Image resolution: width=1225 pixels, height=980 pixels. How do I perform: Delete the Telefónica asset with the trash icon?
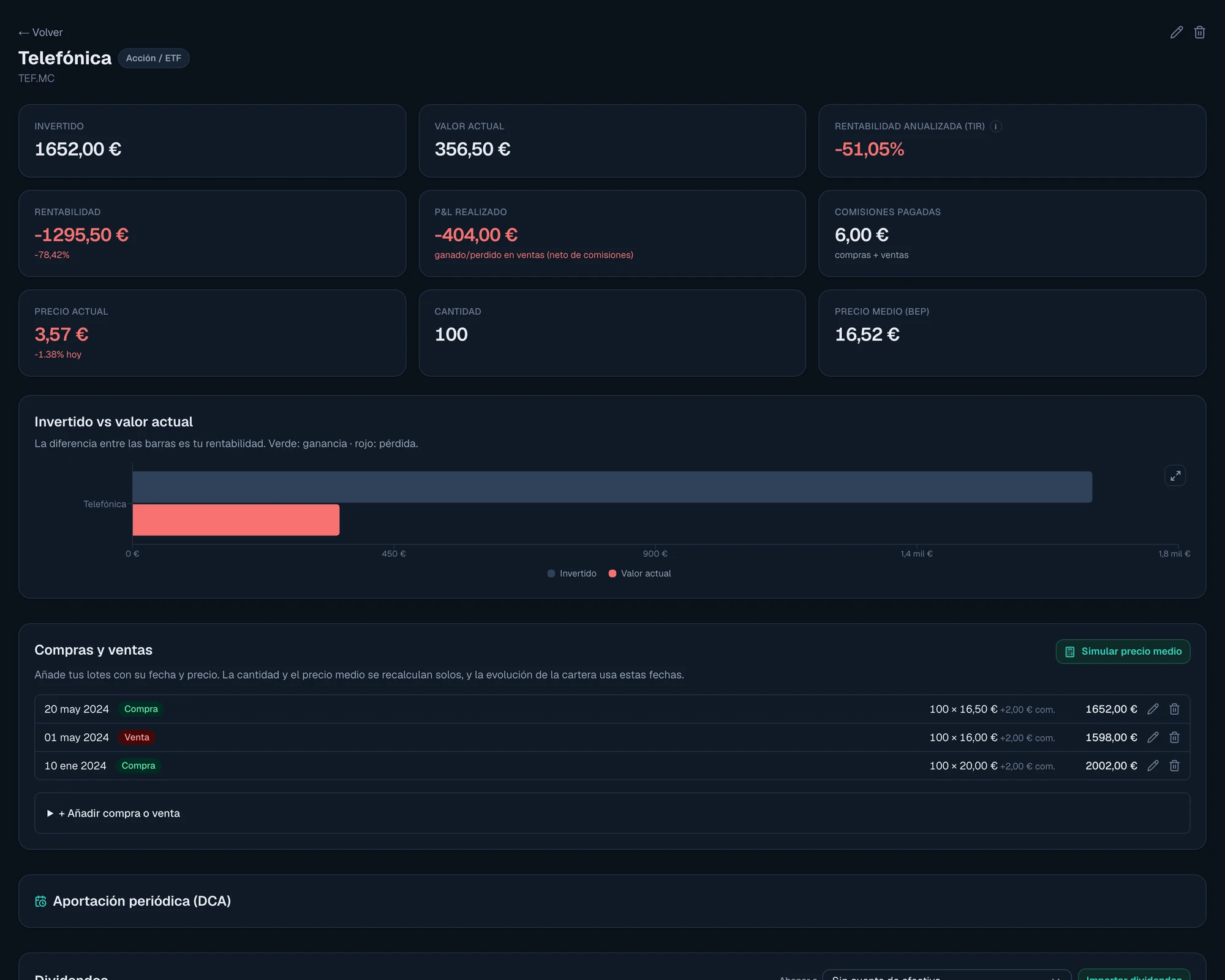(x=1199, y=32)
